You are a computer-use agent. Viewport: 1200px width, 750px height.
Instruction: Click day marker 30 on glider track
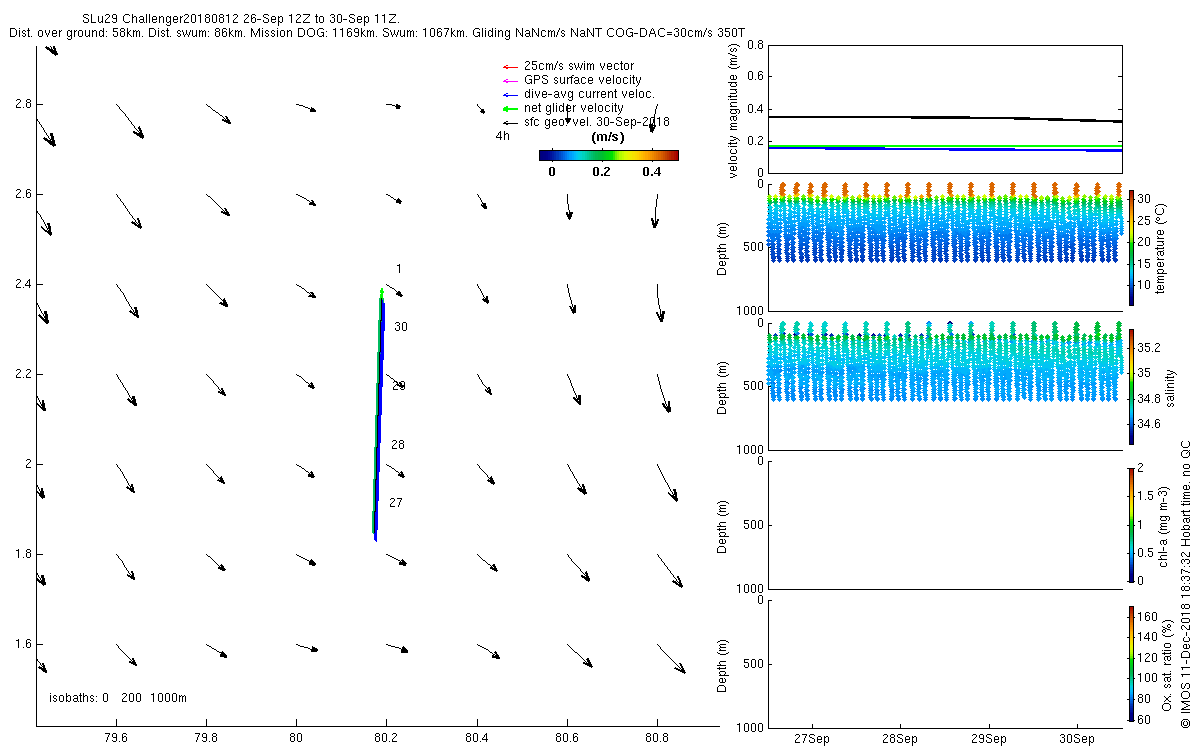click(x=401, y=327)
